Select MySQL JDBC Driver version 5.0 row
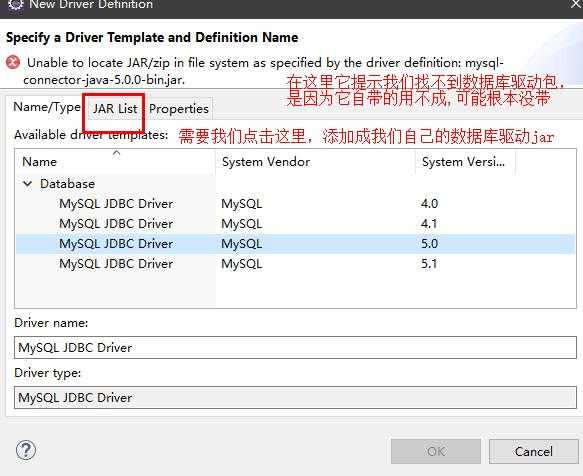Image resolution: width=583 pixels, height=476 pixels. (295, 244)
